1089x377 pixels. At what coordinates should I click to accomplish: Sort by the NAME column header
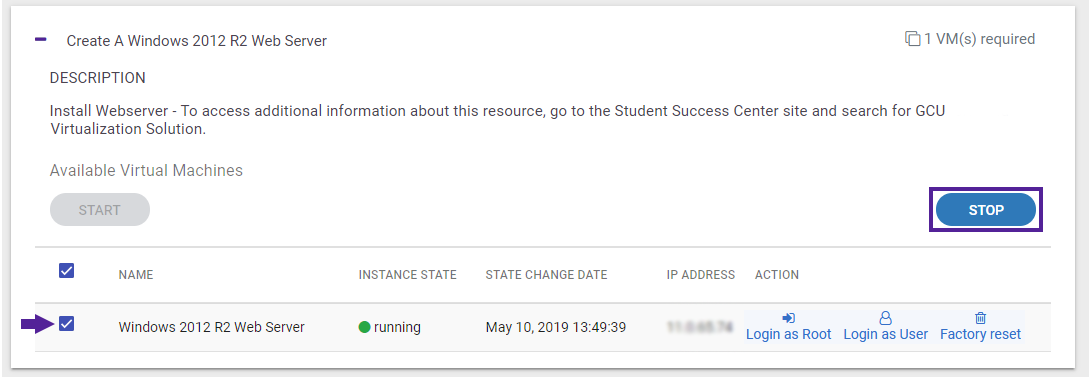136,275
